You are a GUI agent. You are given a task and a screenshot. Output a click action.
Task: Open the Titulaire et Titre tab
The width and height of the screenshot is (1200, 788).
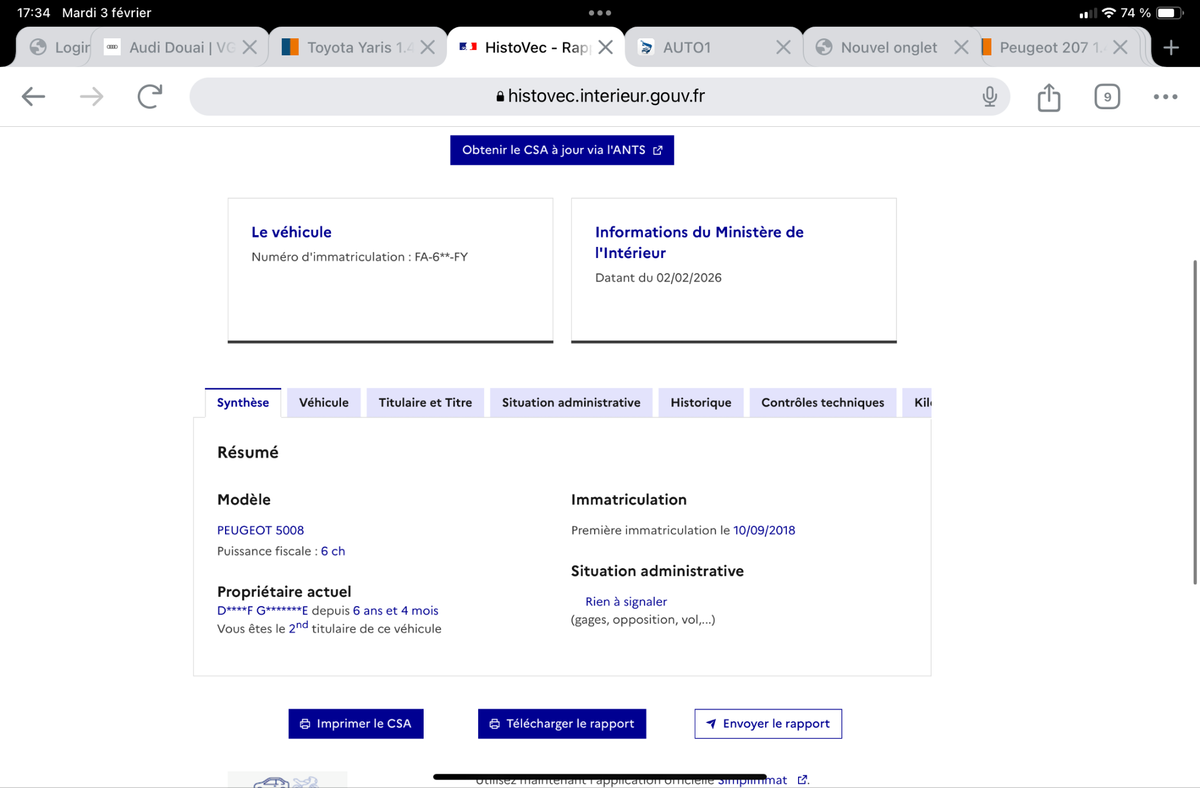click(425, 402)
